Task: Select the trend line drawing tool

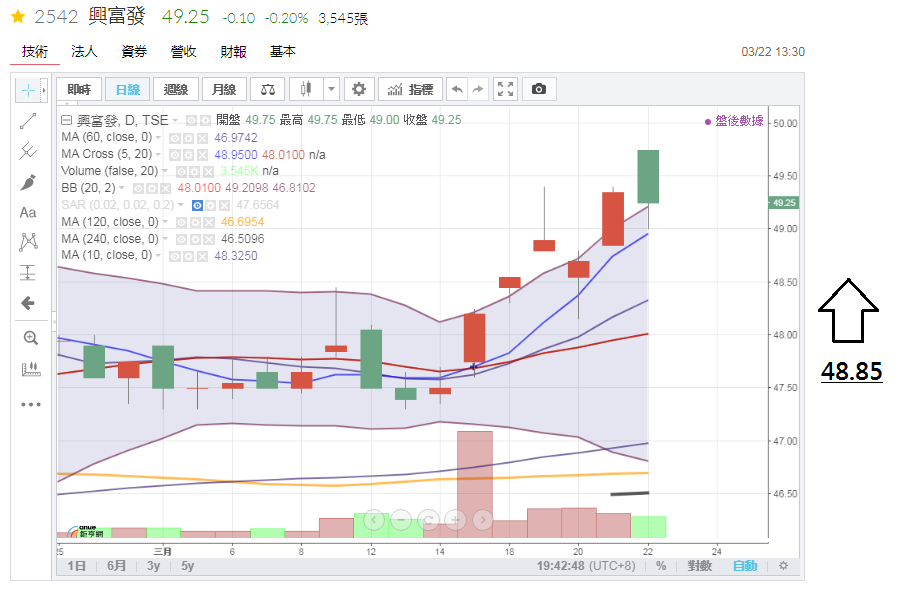Action: 28,121
